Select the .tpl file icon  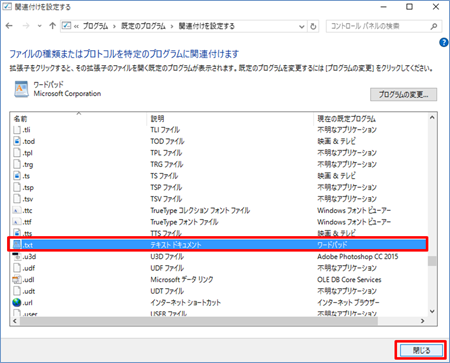pyautogui.click(x=17, y=153)
